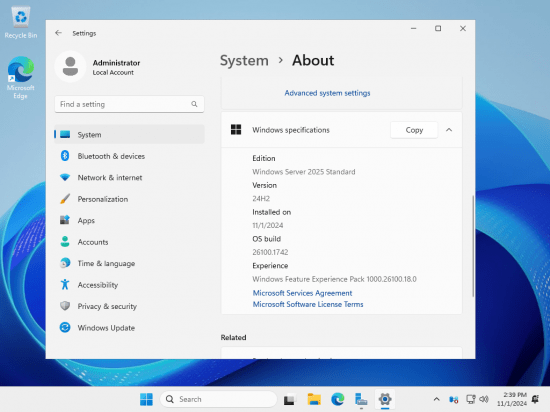550x412 pixels.
Task: Launch Microsoft Edge from the taskbar
Action: point(337,399)
